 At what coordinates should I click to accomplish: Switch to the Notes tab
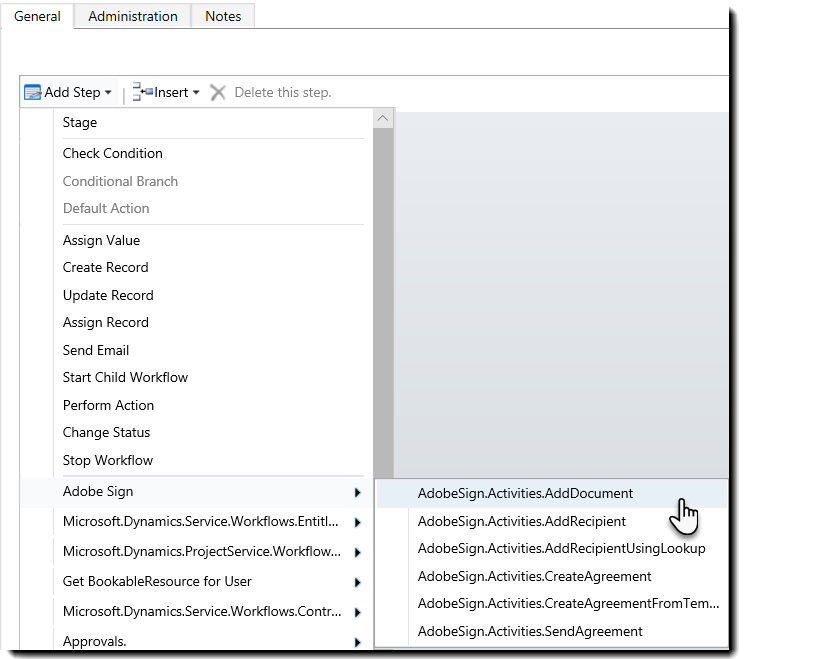tap(223, 15)
